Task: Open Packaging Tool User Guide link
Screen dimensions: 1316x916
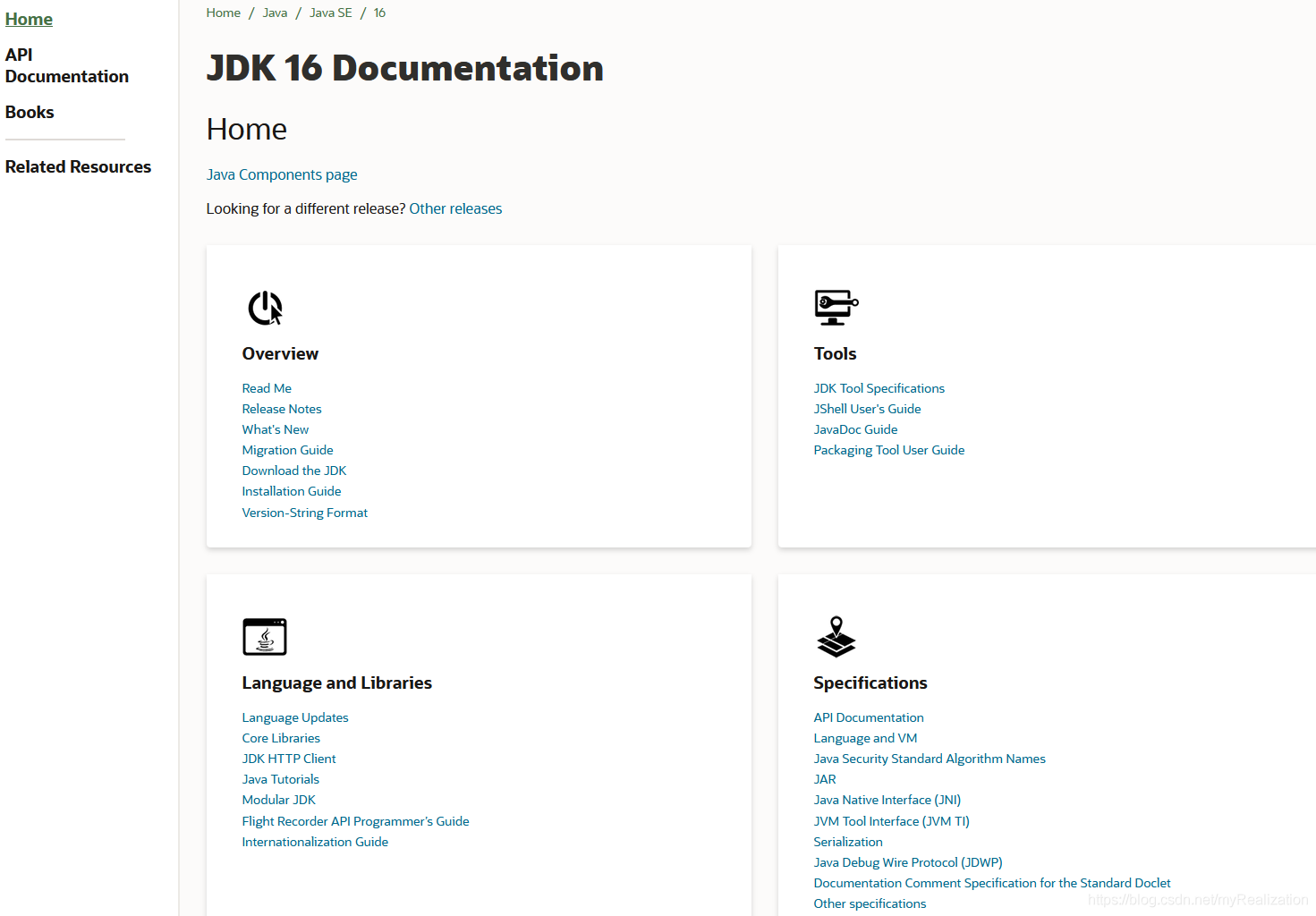Action: pos(889,450)
